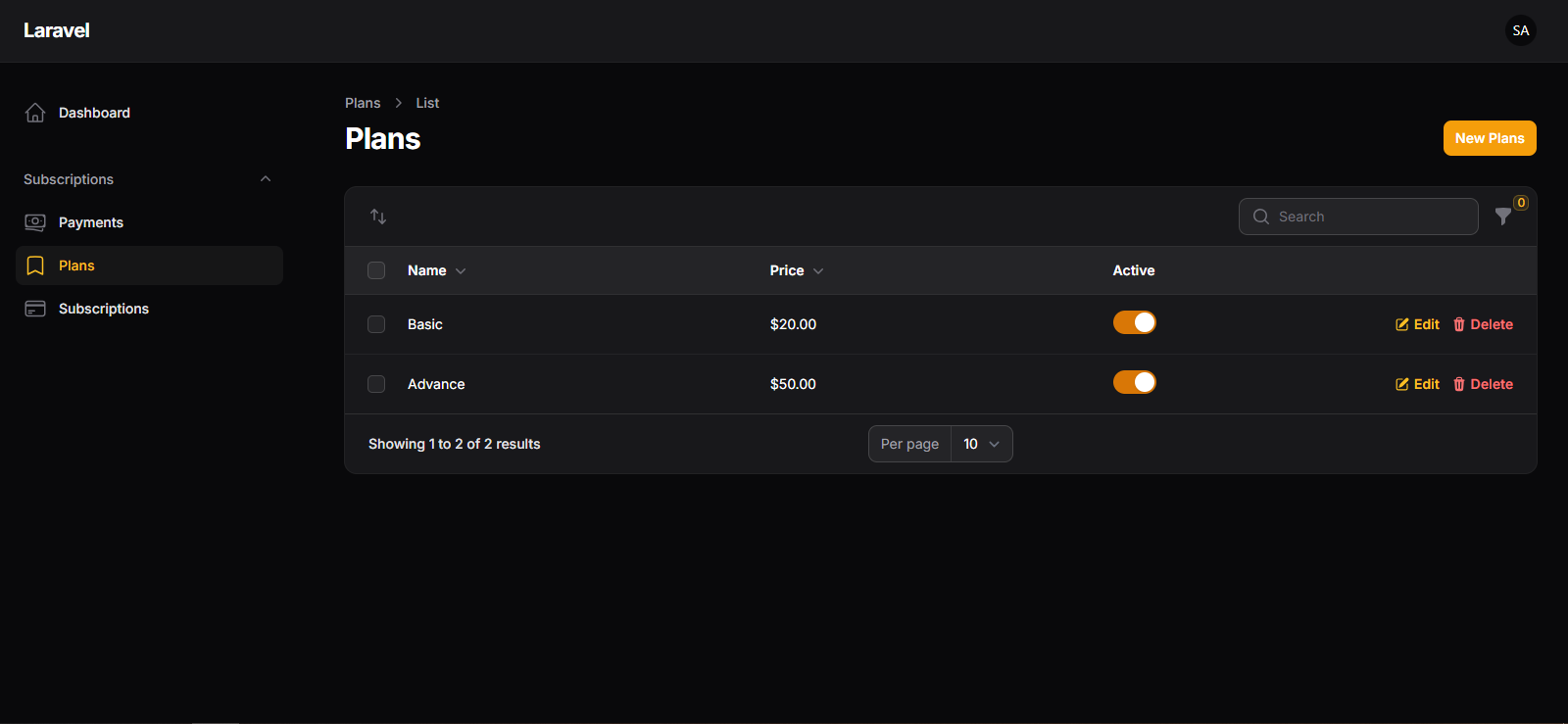1568x724 pixels.
Task: Click the trash icon for Basic plan
Action: 1459,324
